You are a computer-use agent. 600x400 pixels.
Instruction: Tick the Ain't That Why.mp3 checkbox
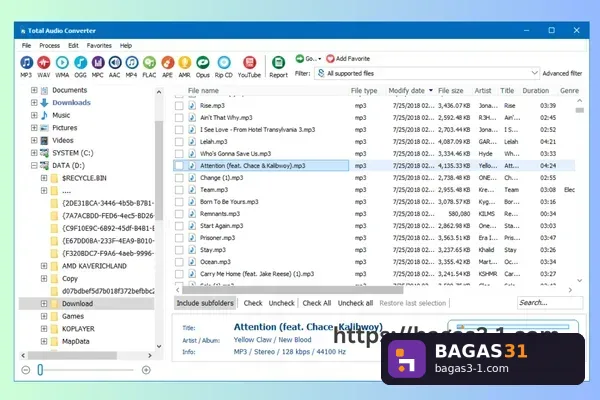click(x=179, y=118)
